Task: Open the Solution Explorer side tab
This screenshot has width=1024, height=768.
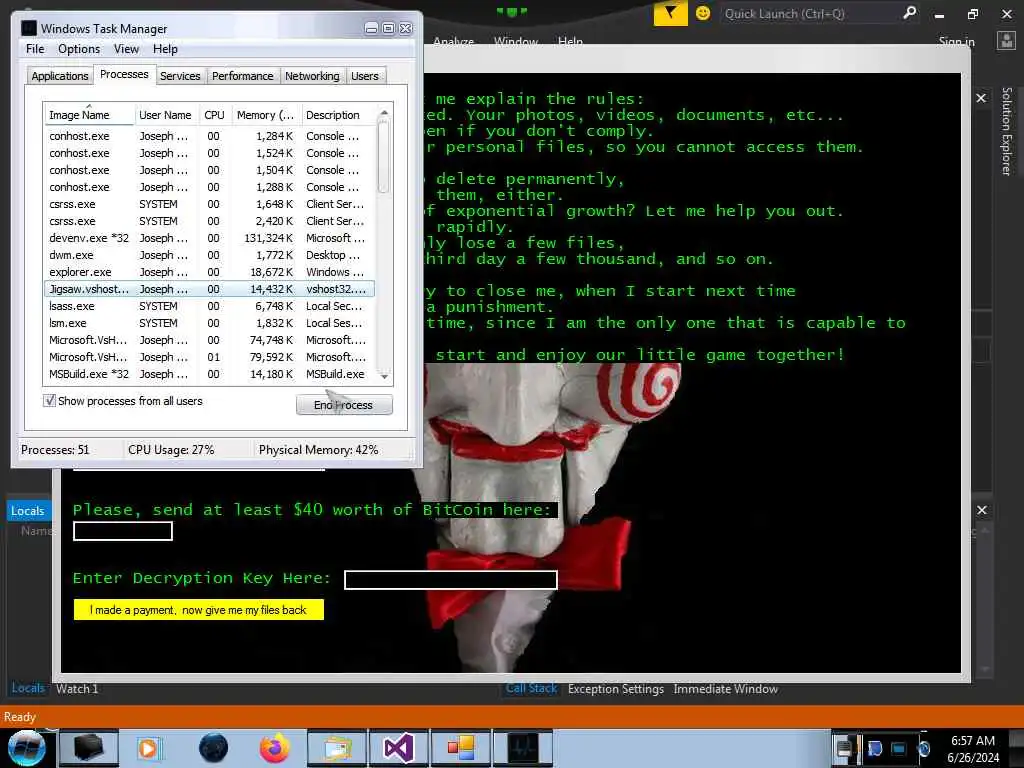Action: coord(1006,131)
